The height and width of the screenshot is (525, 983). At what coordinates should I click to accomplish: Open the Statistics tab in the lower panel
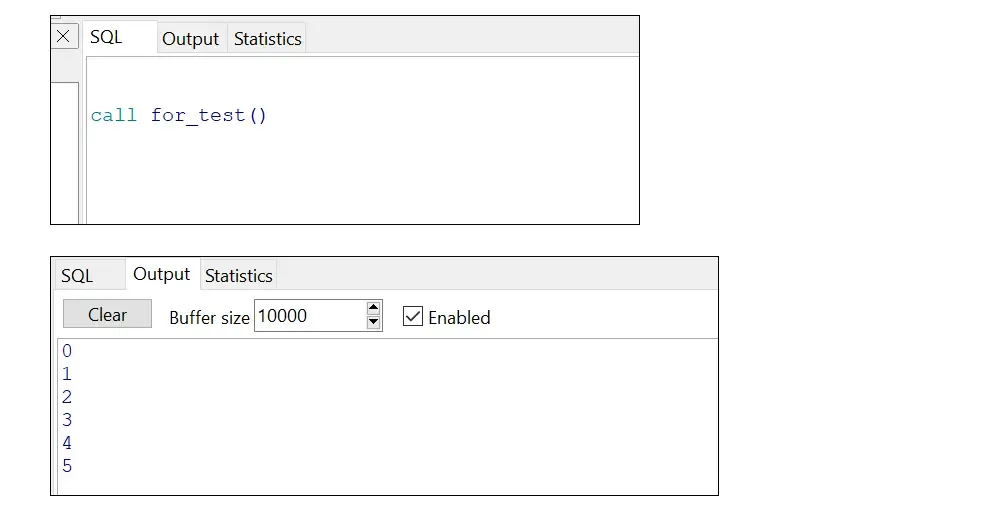238,275
